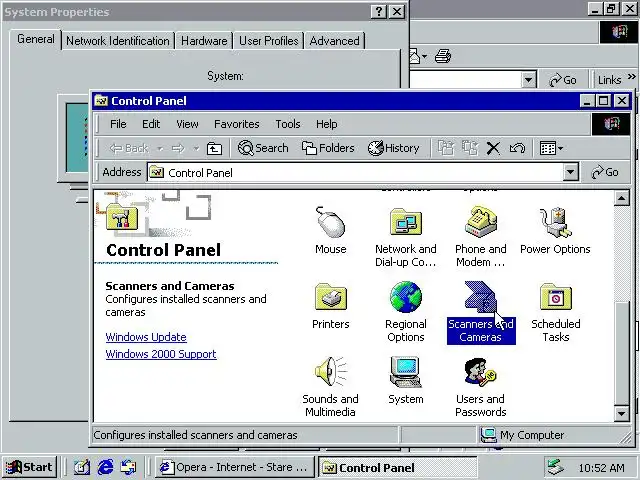Click the Delete X toolbar icon

point(493,148)
